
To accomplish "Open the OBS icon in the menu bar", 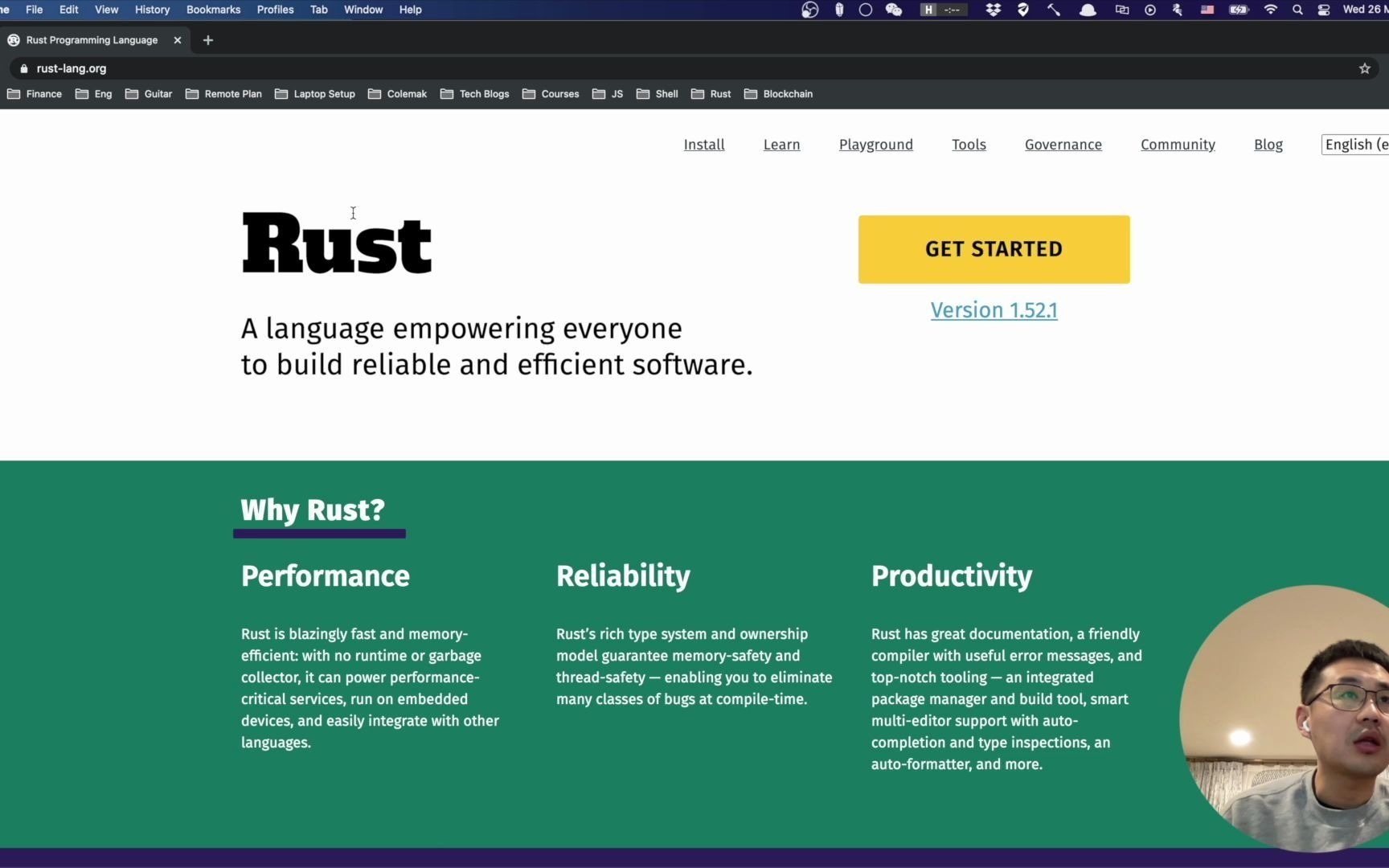I will [809, 10].
